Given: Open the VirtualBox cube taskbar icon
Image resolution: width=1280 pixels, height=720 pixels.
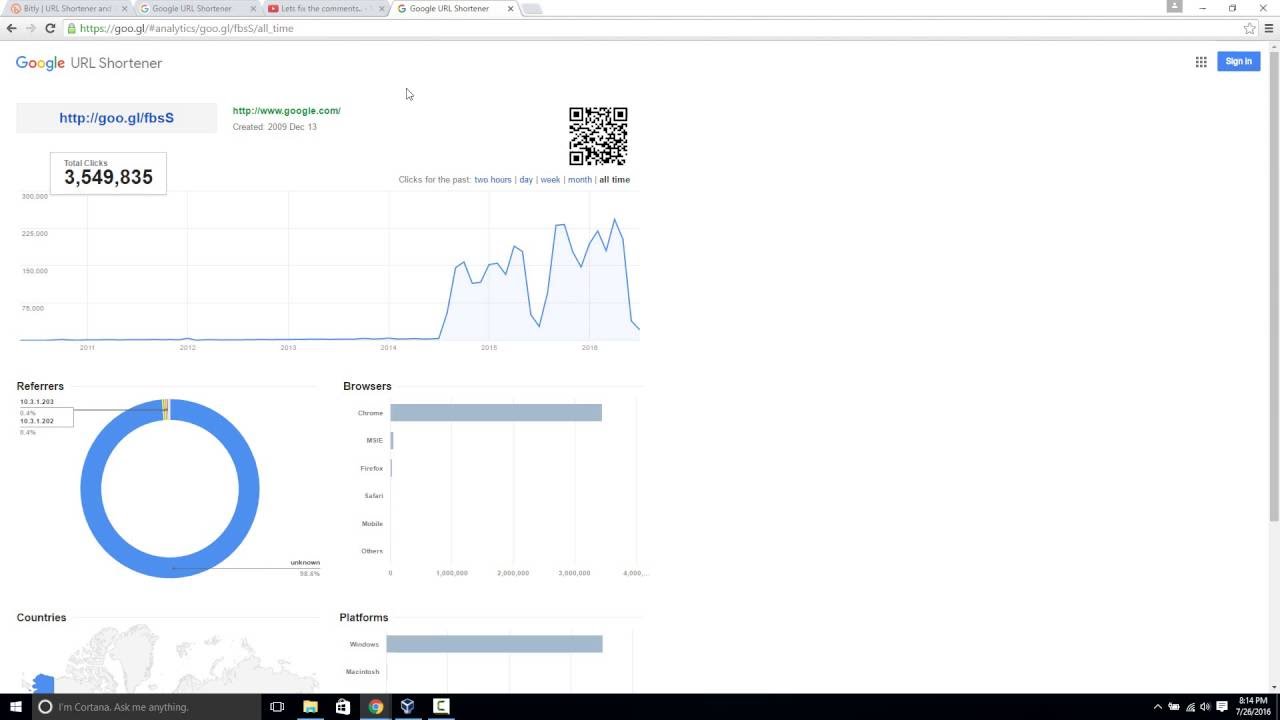Looking at the screenshot, I should (408, 706).
